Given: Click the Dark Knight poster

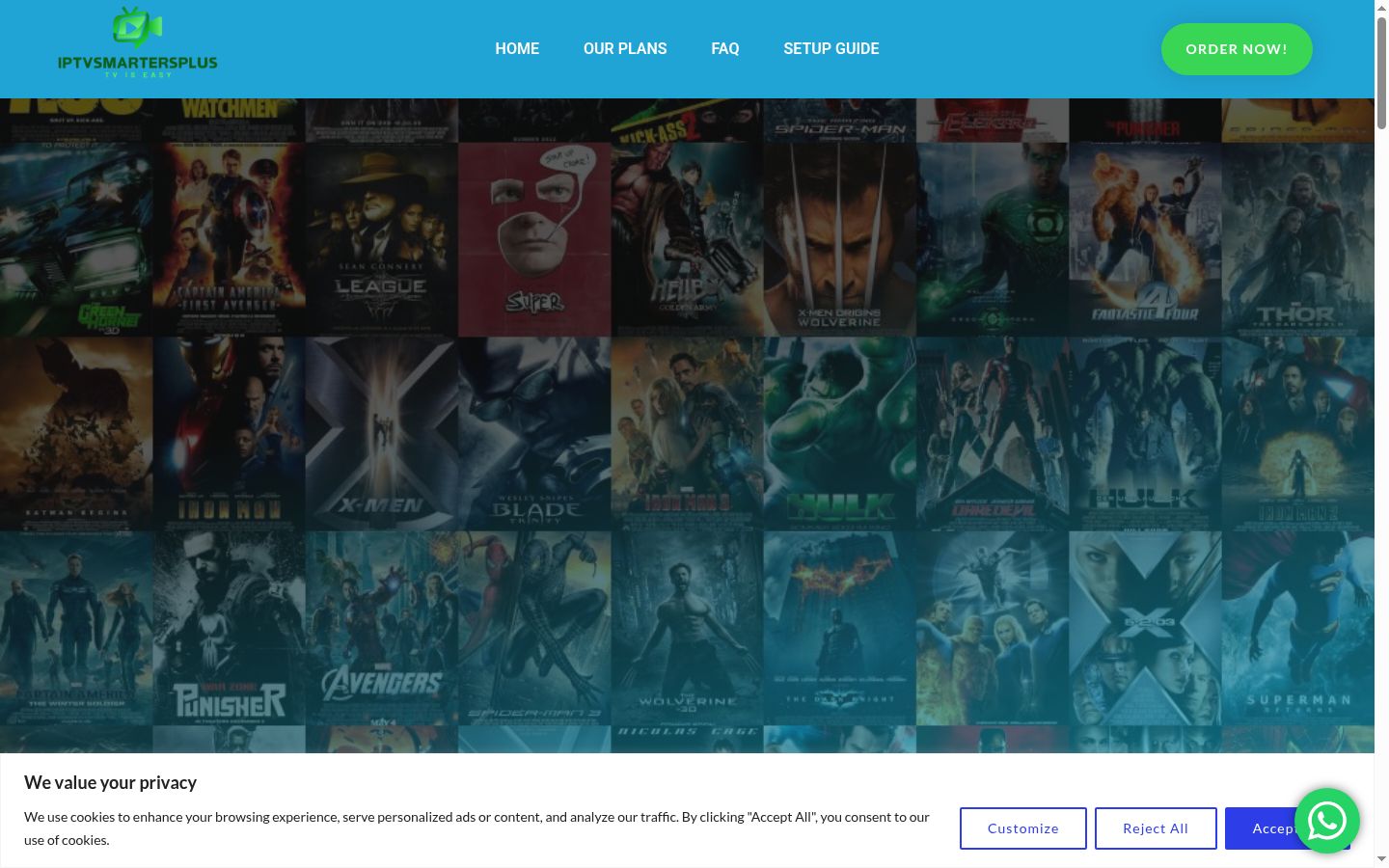Looking at the screenshot, I should pos(839,628).
